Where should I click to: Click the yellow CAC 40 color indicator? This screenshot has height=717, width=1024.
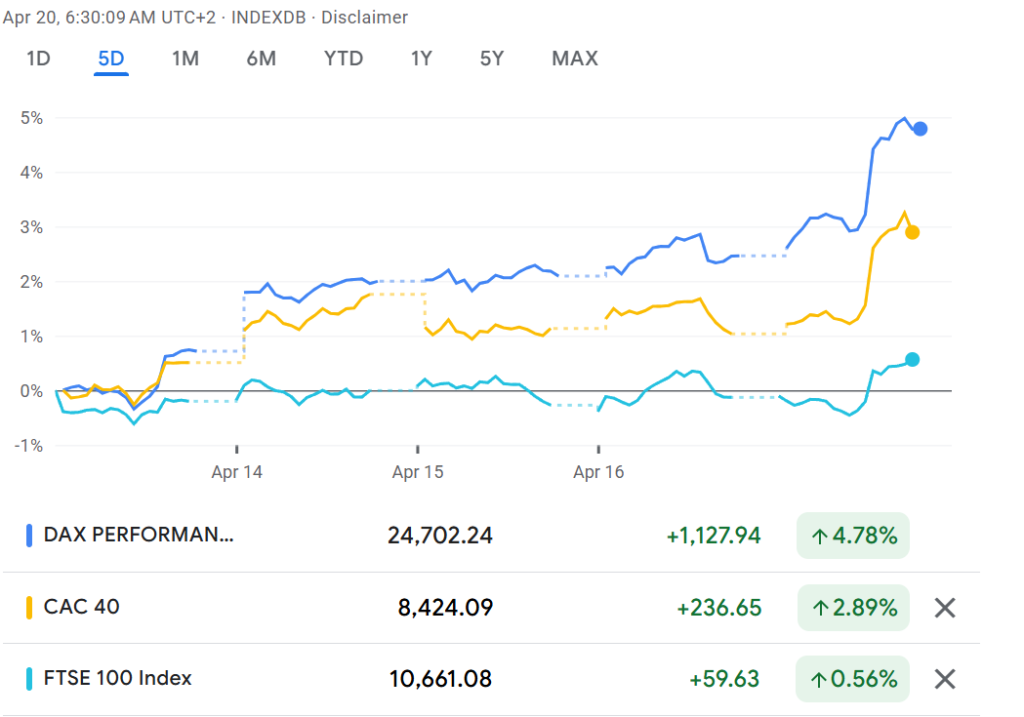[x=29, y=607]
